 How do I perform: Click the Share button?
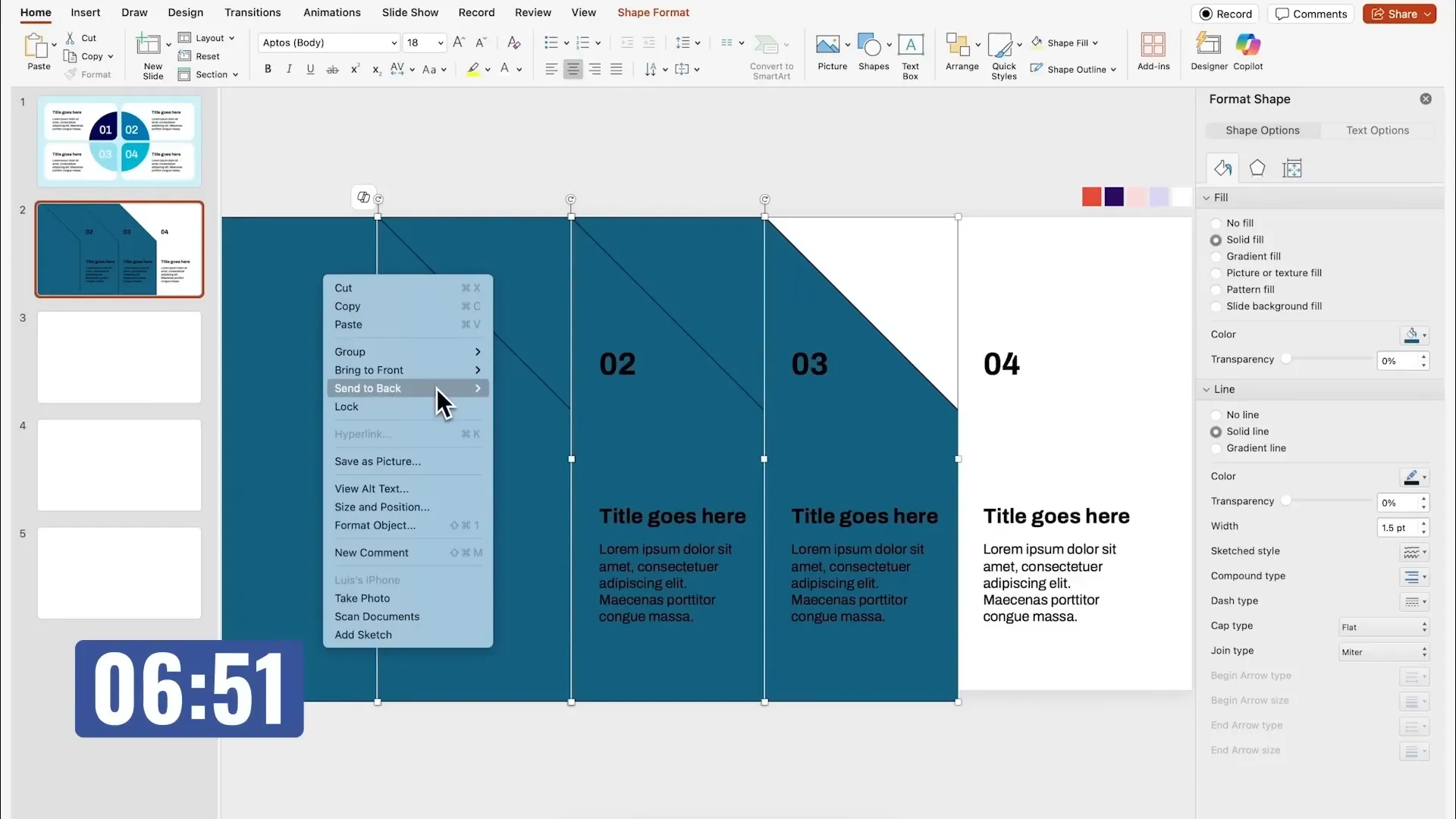click(x=1400, y=14)
